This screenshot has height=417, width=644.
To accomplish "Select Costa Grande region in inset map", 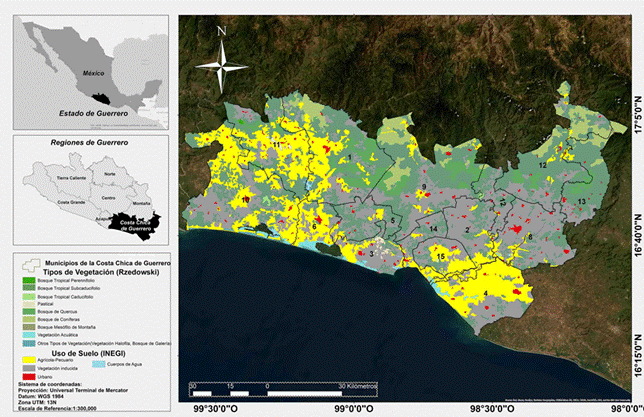I will pos(69,203).
